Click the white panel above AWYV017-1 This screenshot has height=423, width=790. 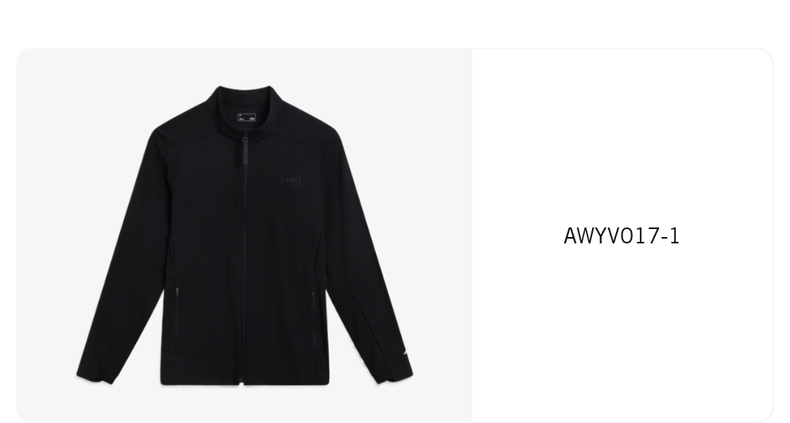coord(622,136)
